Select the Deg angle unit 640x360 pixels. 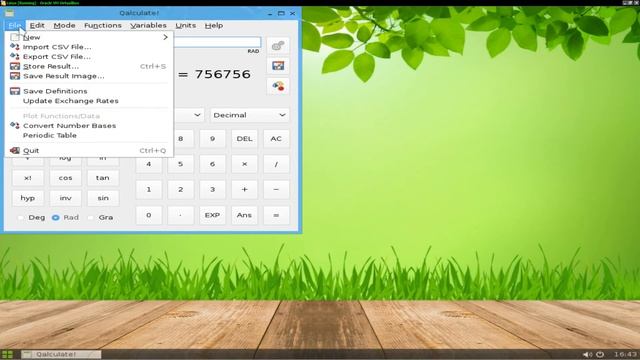[31, 218]
